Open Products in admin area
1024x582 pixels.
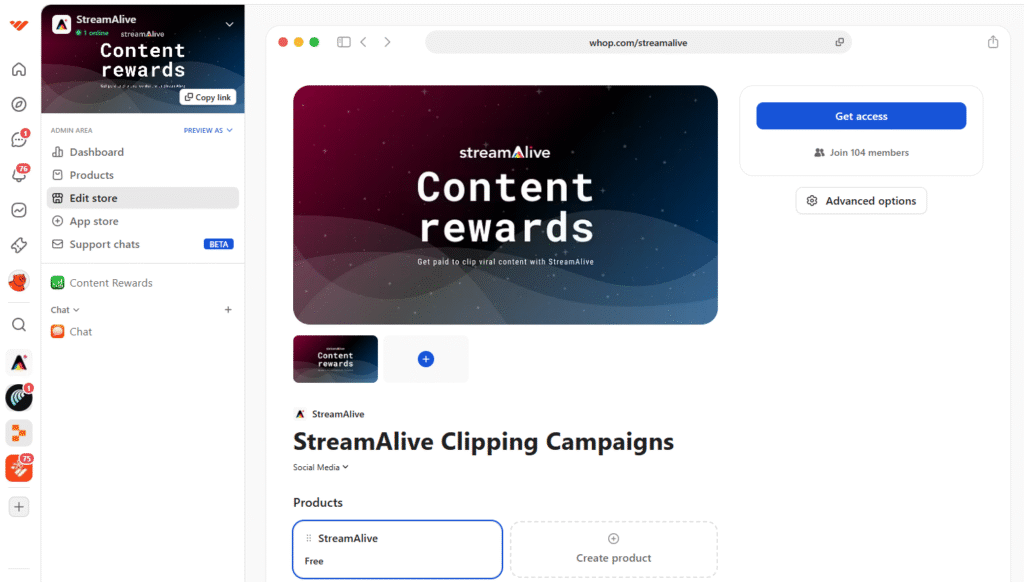point(142,175)
